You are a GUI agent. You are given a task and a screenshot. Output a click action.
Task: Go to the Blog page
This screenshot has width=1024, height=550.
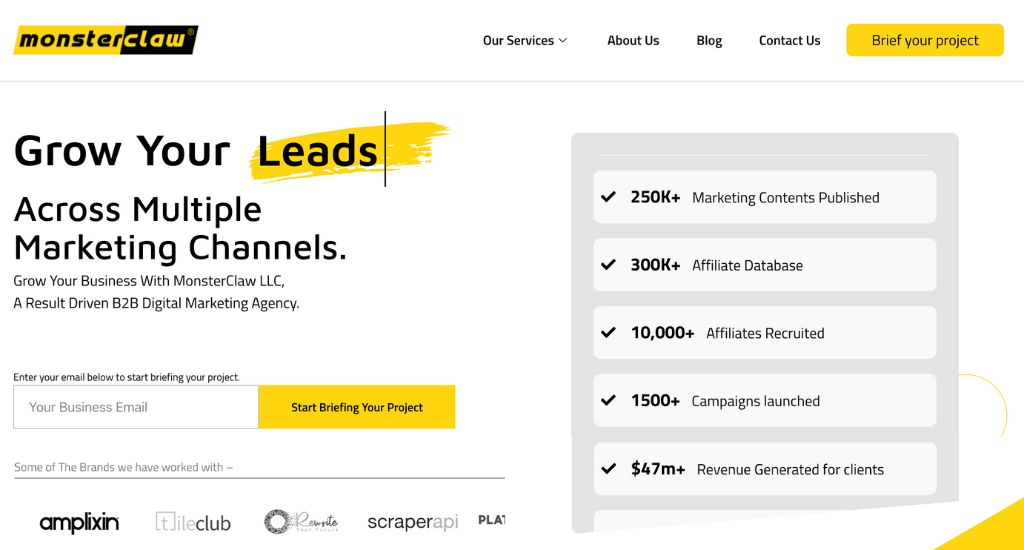[x=709, y=41]
